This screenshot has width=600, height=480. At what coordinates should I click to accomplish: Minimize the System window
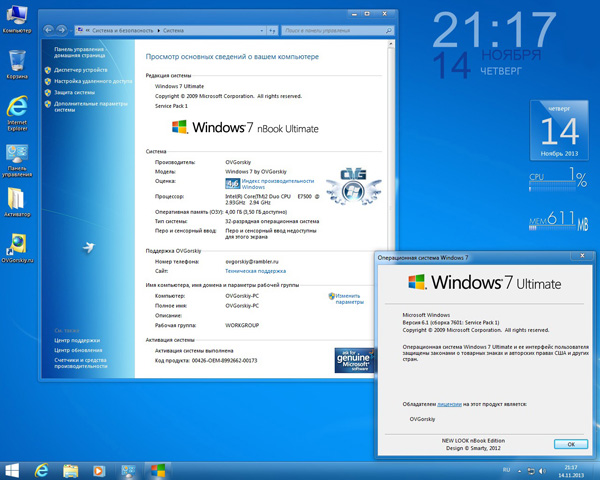click(354, 14)
